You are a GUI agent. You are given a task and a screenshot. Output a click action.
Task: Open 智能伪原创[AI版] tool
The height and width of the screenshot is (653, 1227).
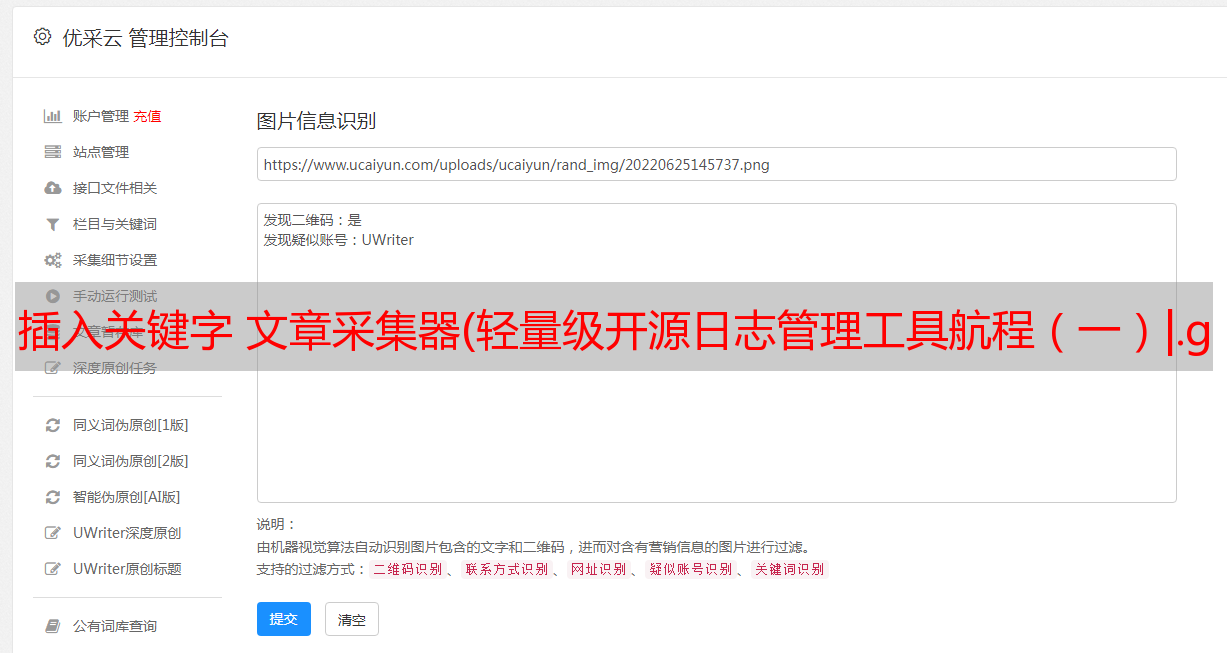point(126,497)
